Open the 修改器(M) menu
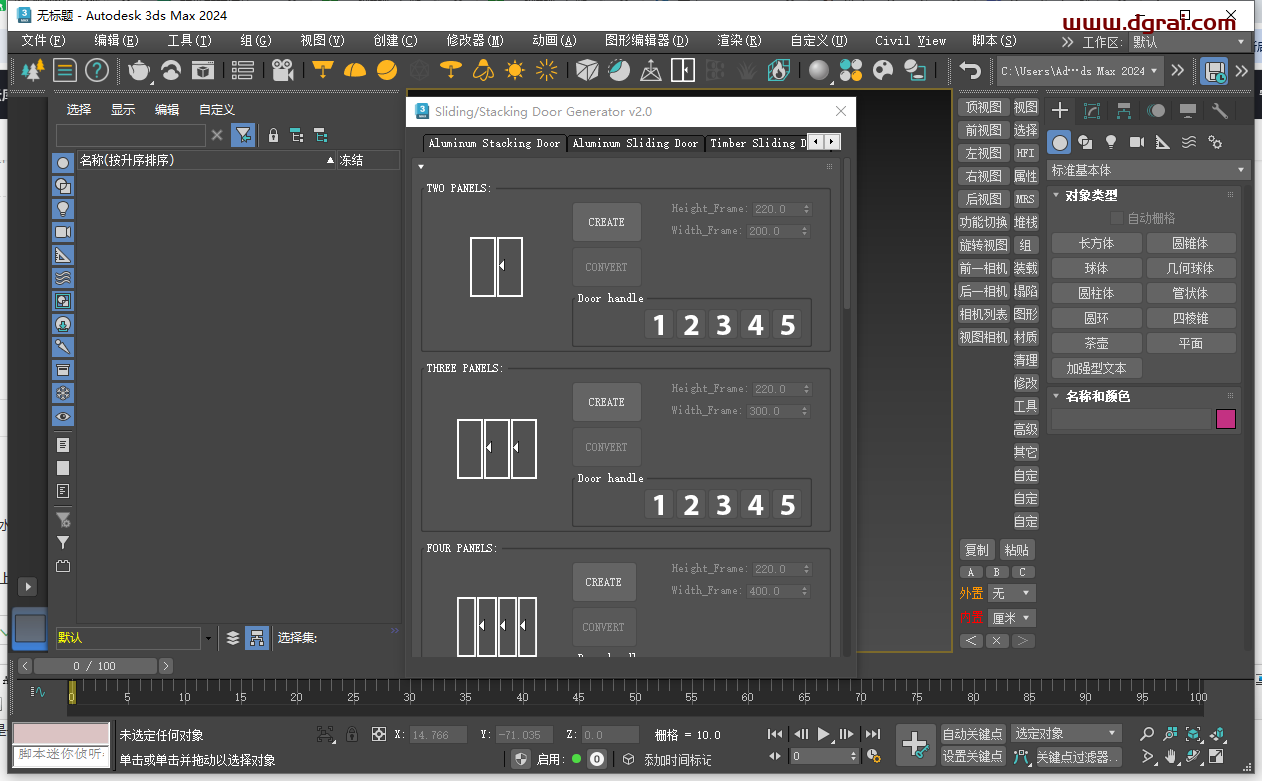The width and height of the screenshot is (1262, 781). point(475,41)
